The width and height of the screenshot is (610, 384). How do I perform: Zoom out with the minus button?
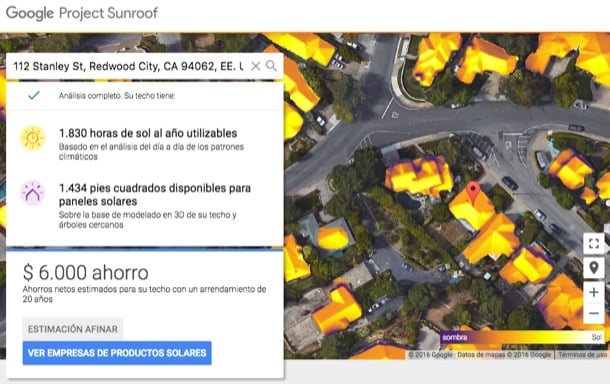click(x=594, y=313)
